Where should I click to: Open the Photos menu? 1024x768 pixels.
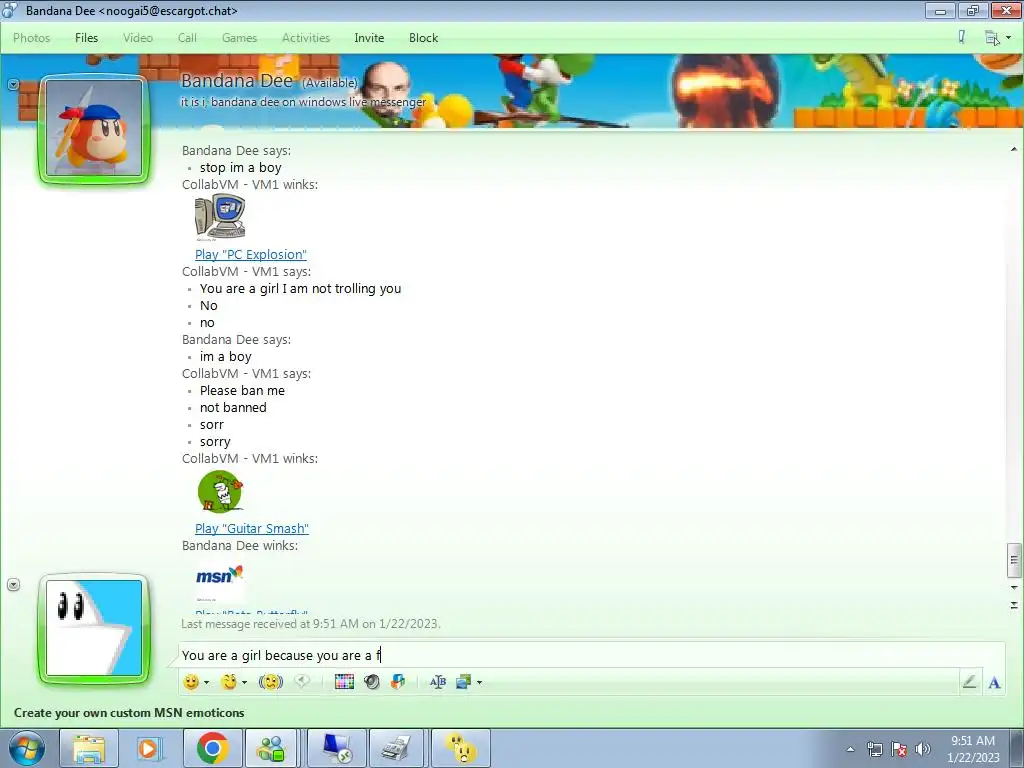point(31,38)
